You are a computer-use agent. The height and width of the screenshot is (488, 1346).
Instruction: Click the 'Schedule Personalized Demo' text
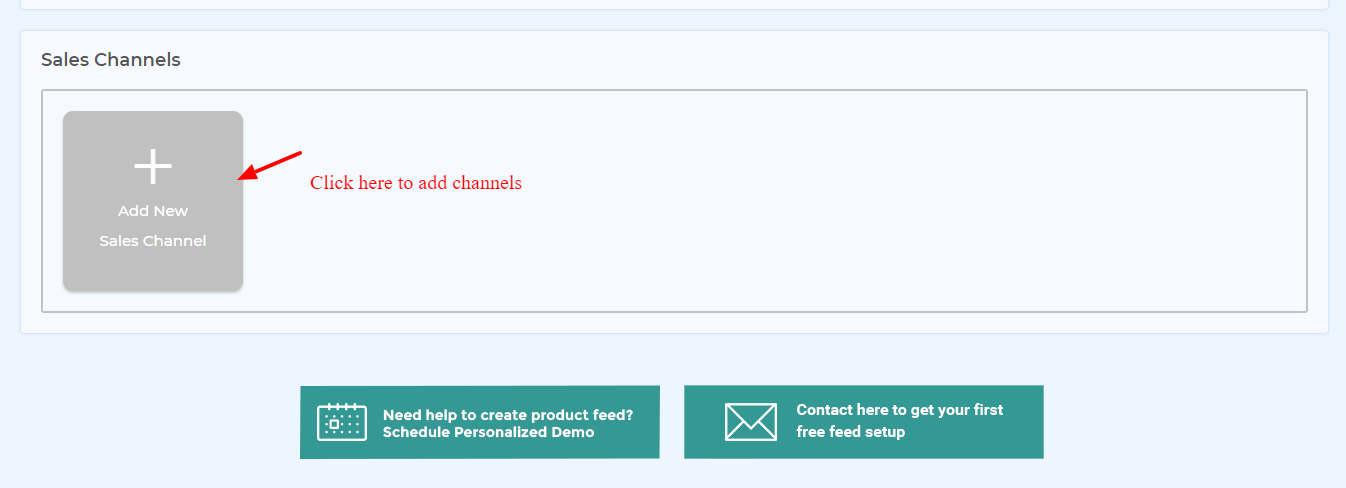pos(489,432)
